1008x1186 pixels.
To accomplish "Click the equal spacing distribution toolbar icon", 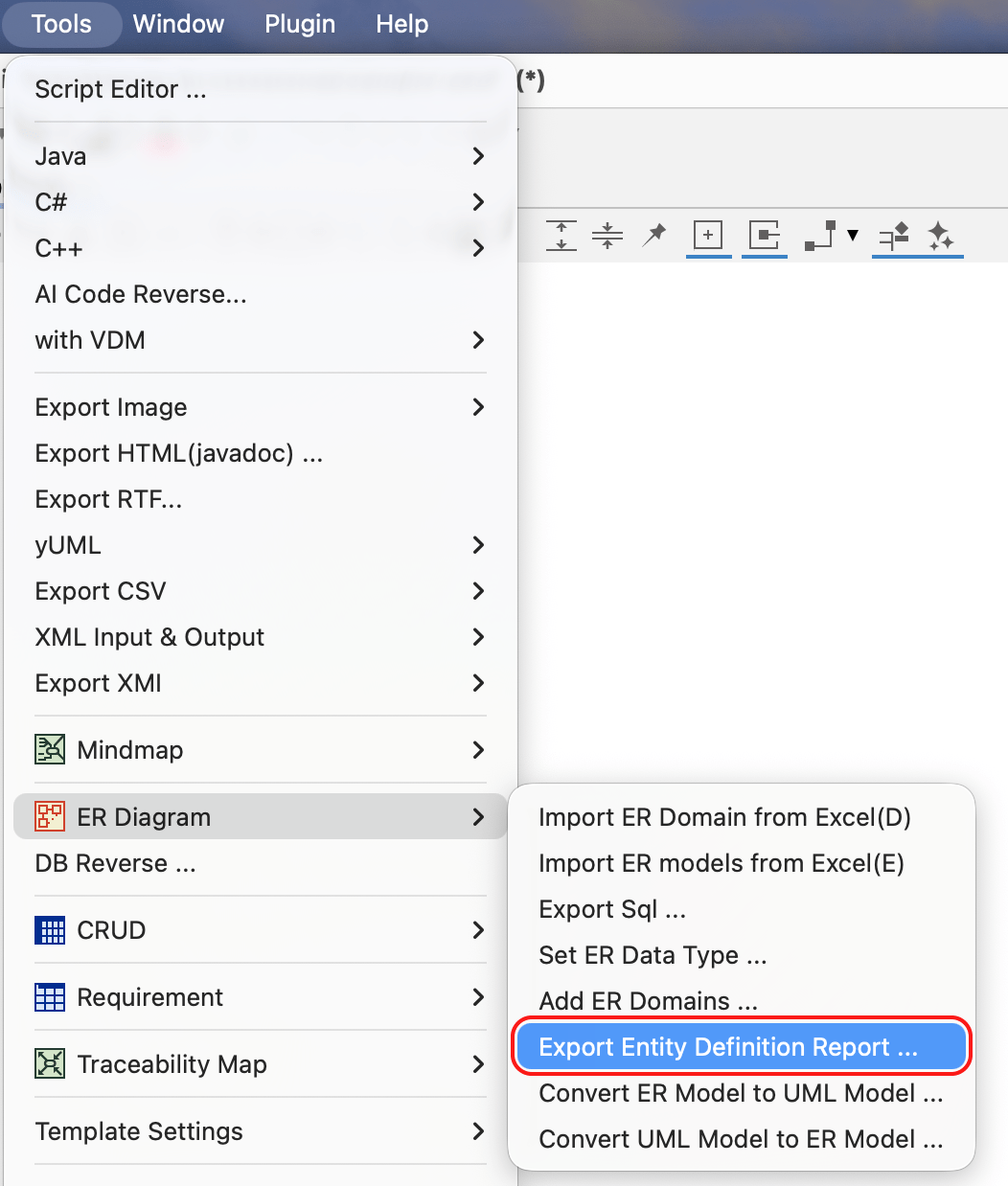I will (607, 237).
